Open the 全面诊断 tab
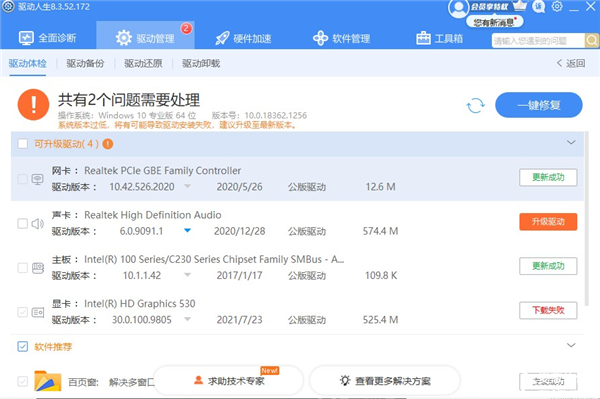The width and height of the screenshot is (600, 399). pos(47,38)
